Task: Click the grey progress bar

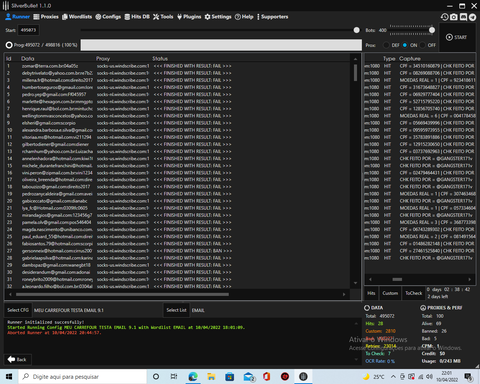Action: (x=221, y=45)
